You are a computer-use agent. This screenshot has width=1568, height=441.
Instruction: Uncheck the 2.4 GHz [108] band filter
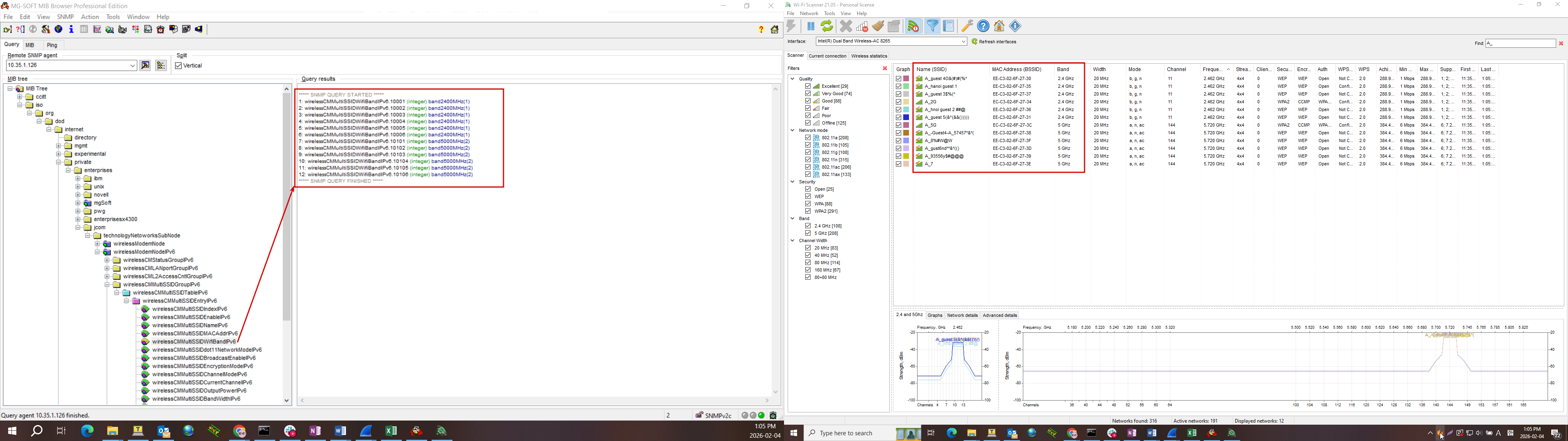pyautogui.click(x=808, y=226)
